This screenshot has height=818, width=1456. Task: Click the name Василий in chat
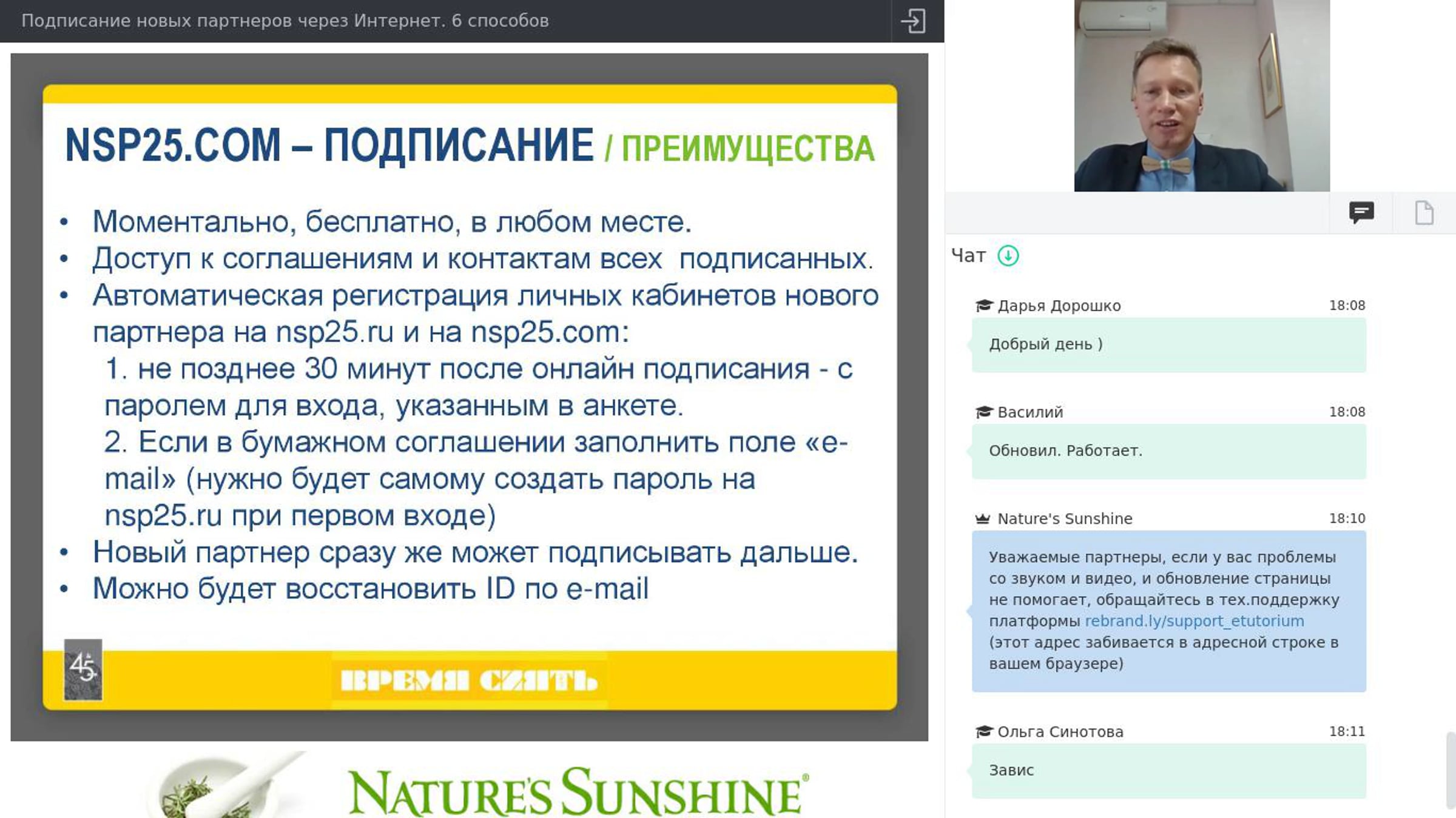1030,412
